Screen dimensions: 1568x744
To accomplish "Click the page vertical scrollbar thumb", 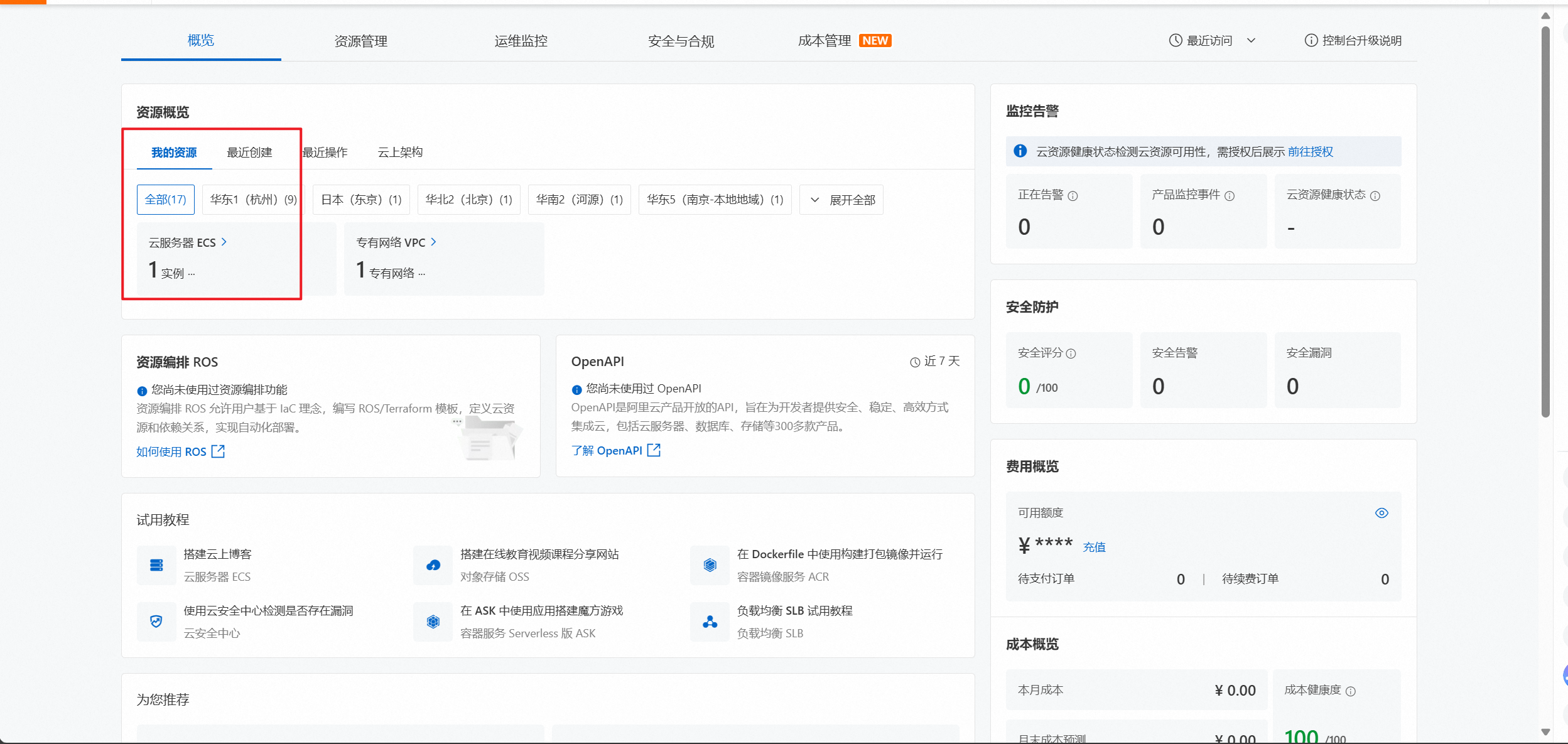I will (1545, 221).
